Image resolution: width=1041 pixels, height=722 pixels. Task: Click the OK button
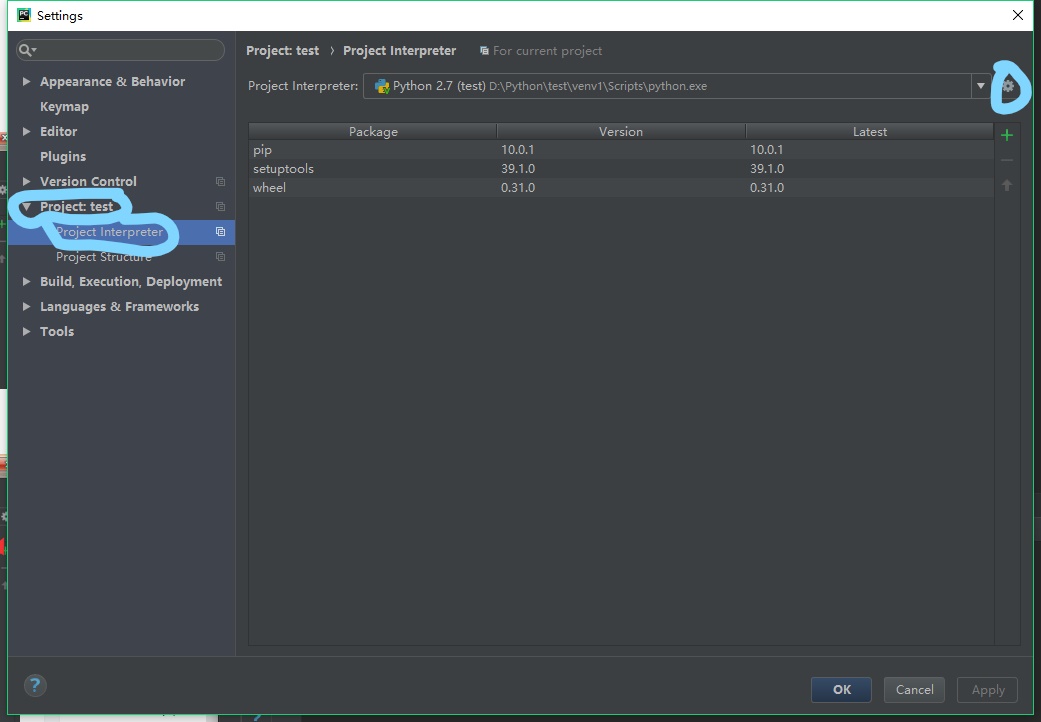[x=841, y=689]
